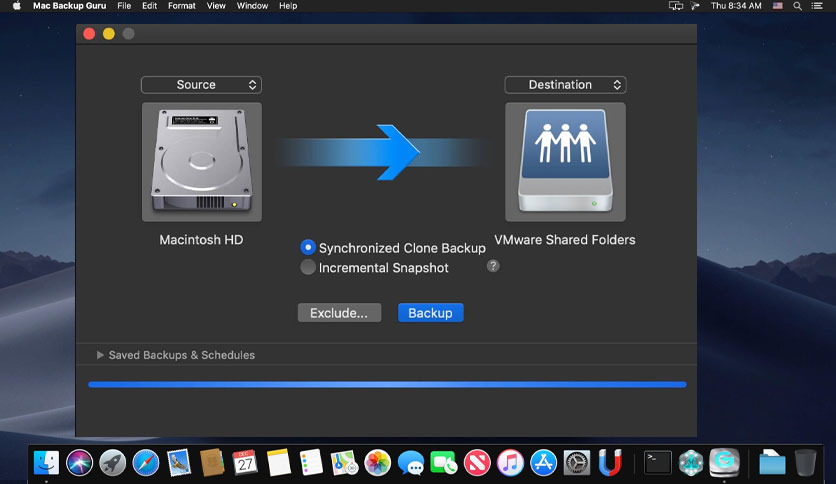The image size is (836, 484).
Task: Open the File menu
Action: coord(124,6)
